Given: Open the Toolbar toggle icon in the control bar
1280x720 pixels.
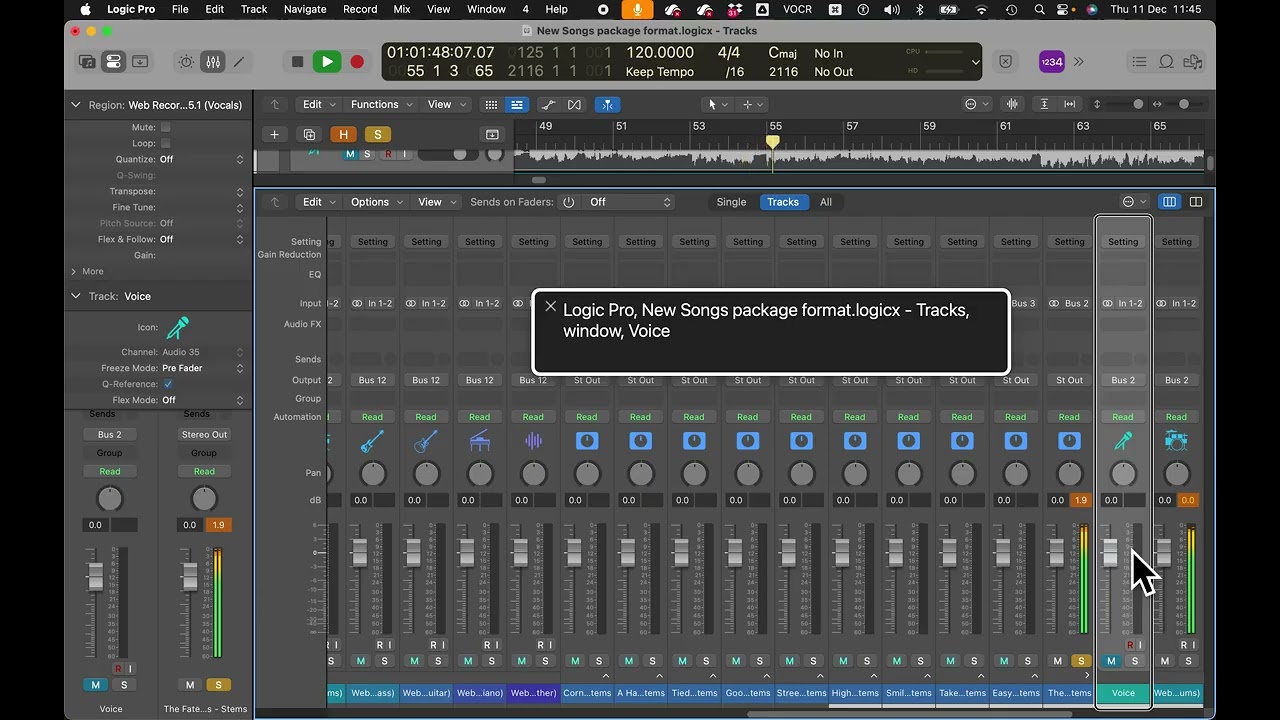Looking at the screenshot, I should tap(140, 62).
